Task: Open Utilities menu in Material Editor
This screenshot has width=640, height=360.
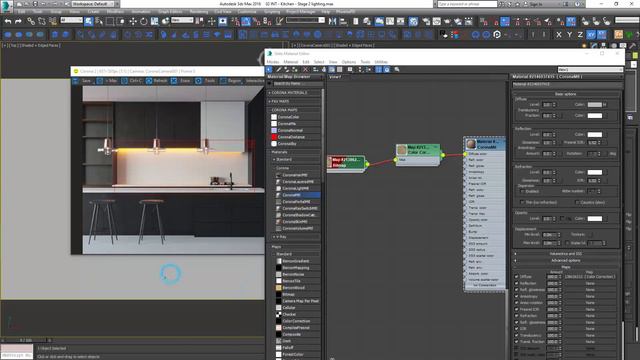Action: click(x=381, y=62)
